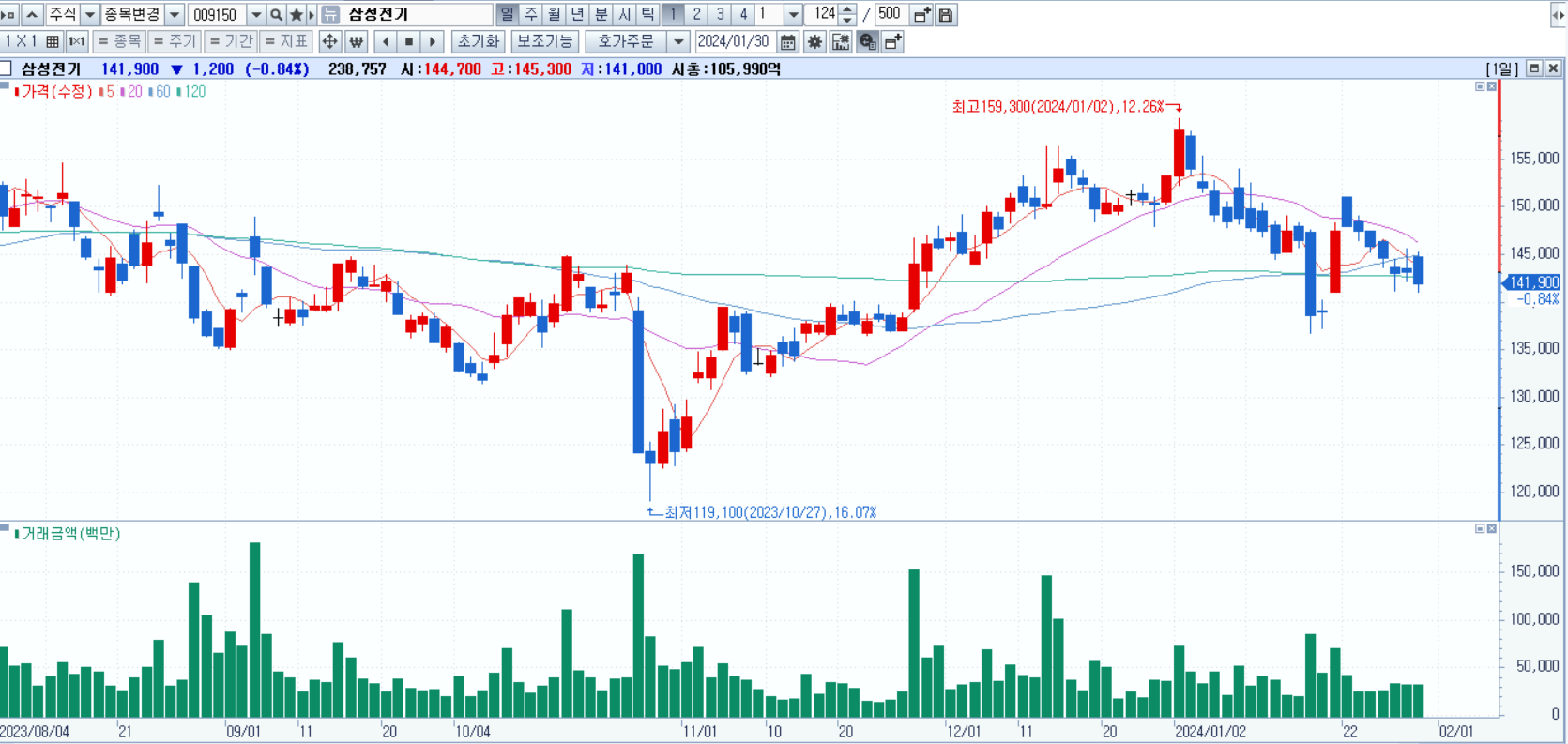The height and width of the screenshot is (744, 1568).
Task: Decrease the 124 bar count stepper
Action: coord(847,21)
